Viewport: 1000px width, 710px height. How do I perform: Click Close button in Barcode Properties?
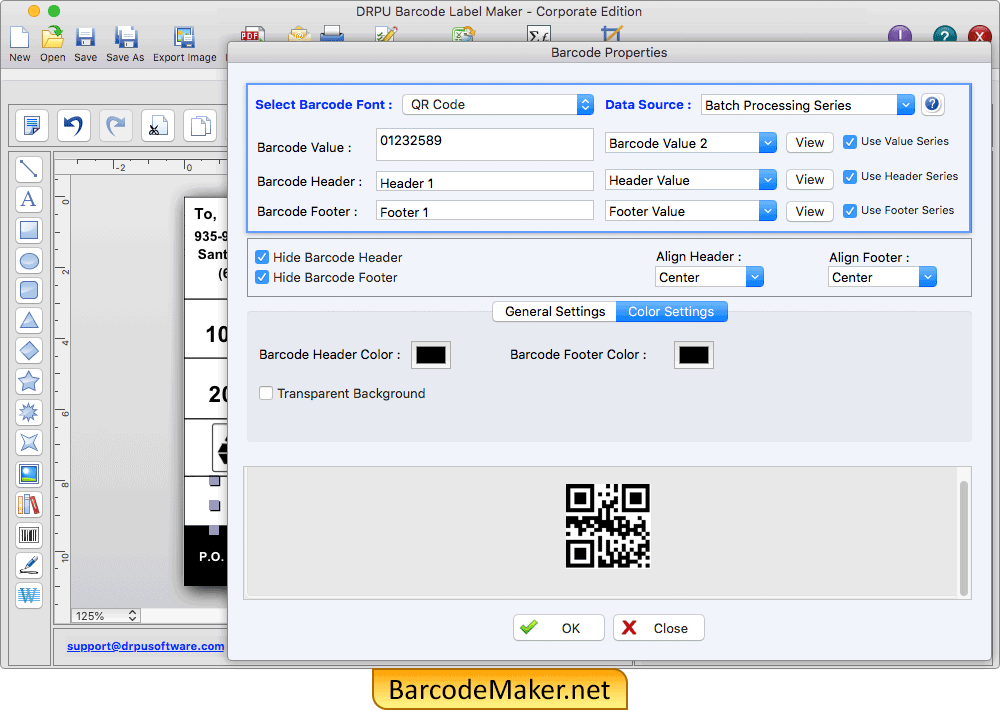coord(659,628)
